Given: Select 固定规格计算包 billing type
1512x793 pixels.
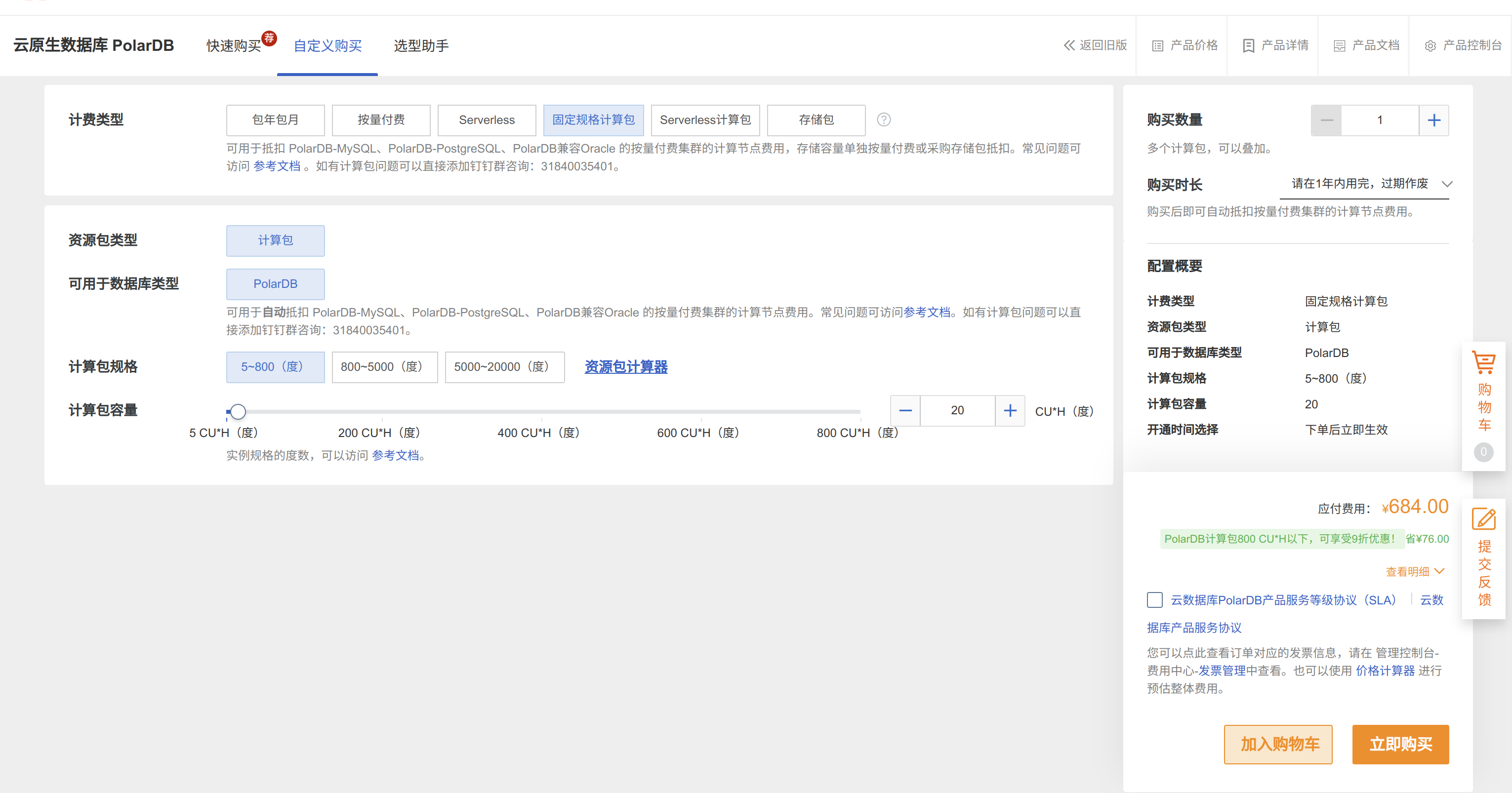Looking at the screenshot, I should 593,119.
